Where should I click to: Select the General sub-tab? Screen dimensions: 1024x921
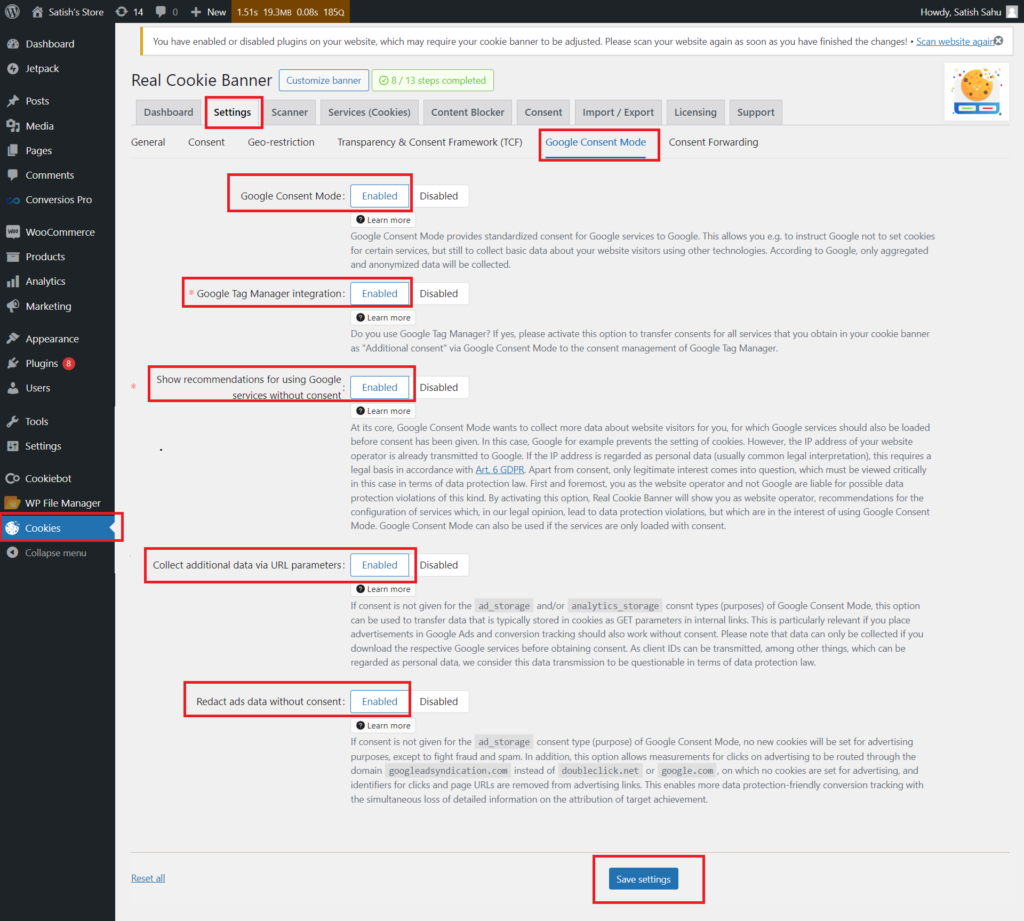(148, 142)
